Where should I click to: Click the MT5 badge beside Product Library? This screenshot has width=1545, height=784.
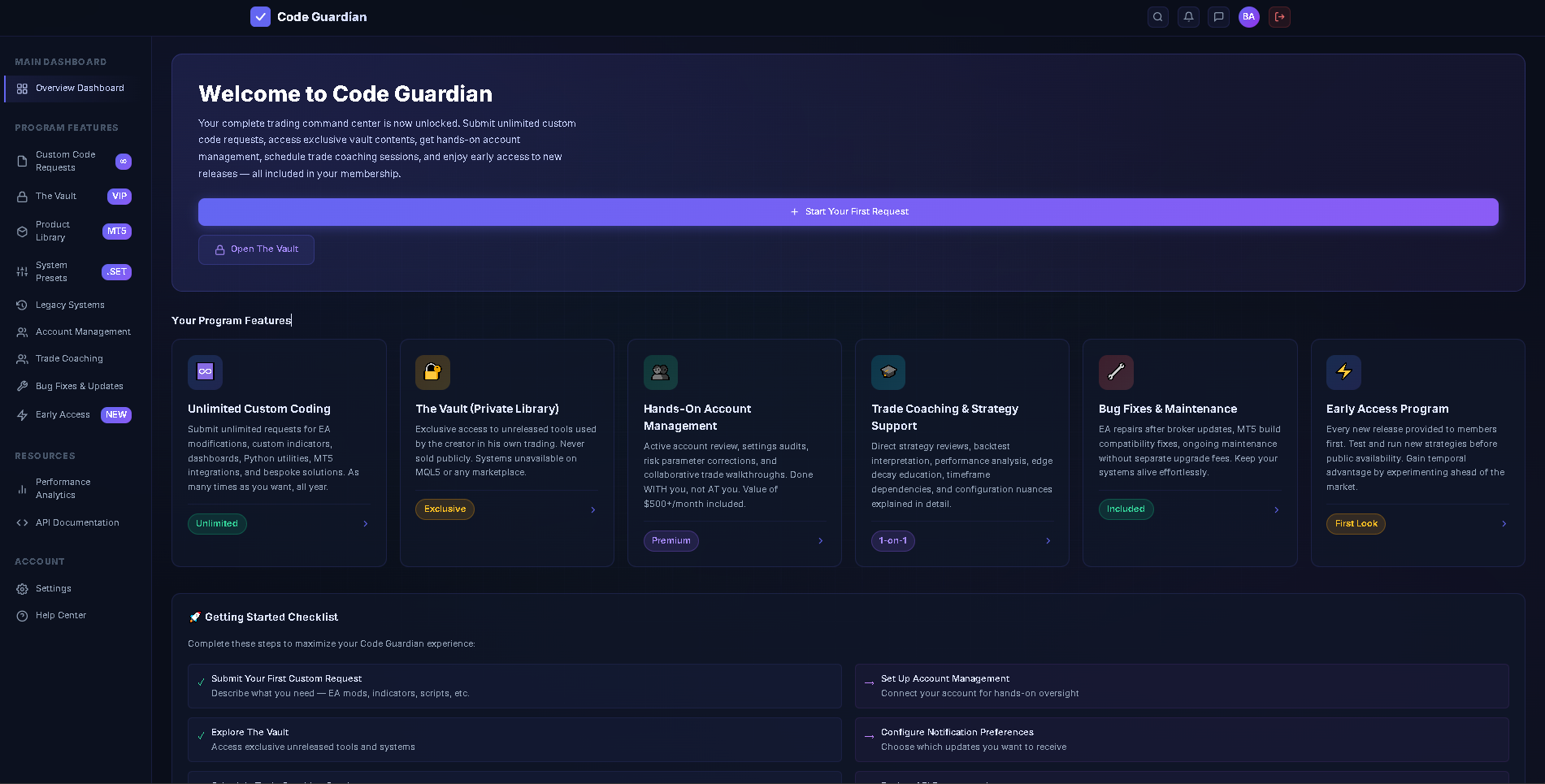(x=117, y=232)
